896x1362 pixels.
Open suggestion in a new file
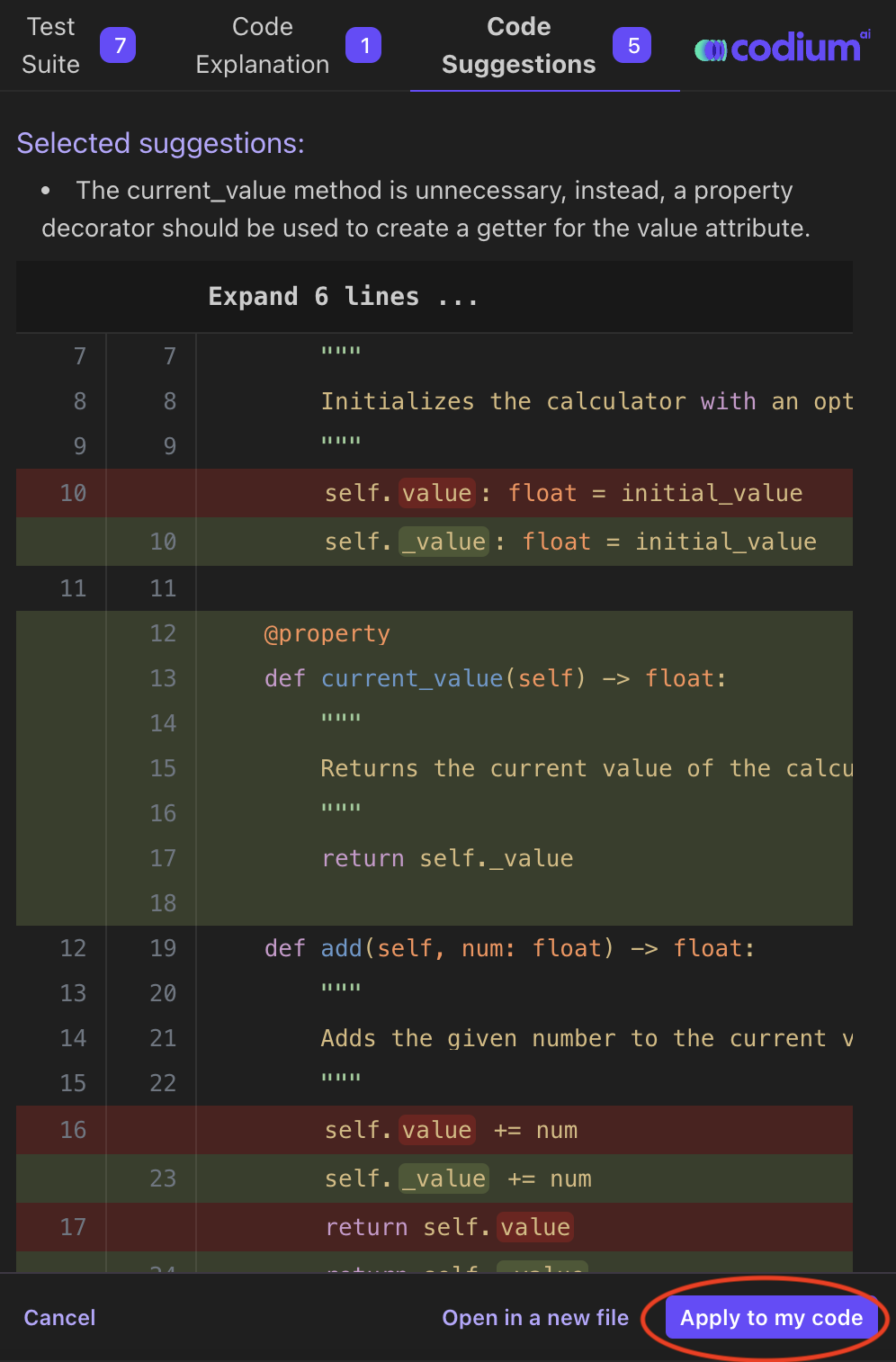[535, 1318]
